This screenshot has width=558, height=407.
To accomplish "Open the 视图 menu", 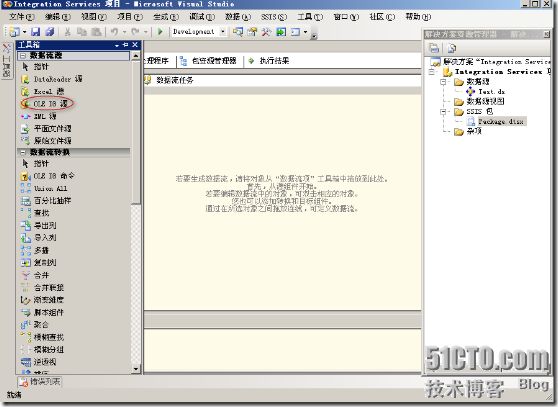I will pos(94,17).
